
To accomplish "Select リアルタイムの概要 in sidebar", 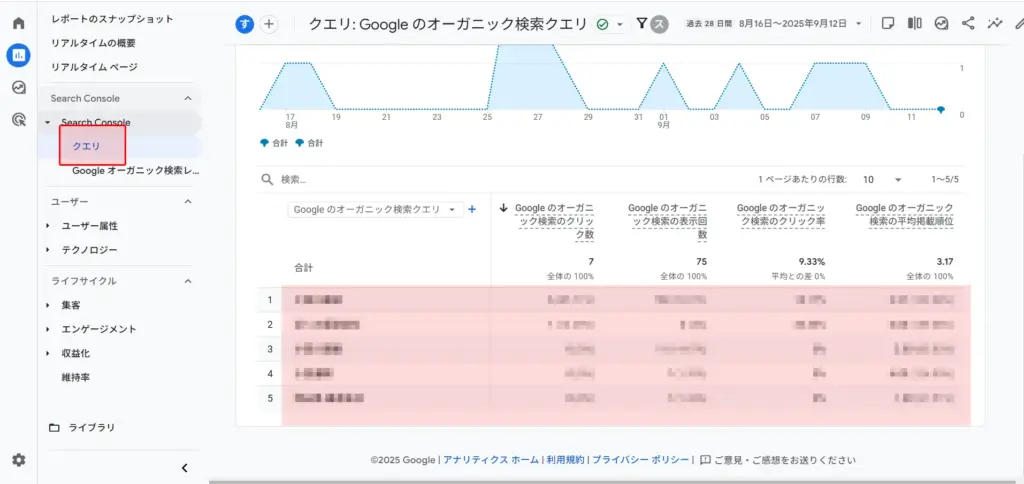I will tap(93, 43).
